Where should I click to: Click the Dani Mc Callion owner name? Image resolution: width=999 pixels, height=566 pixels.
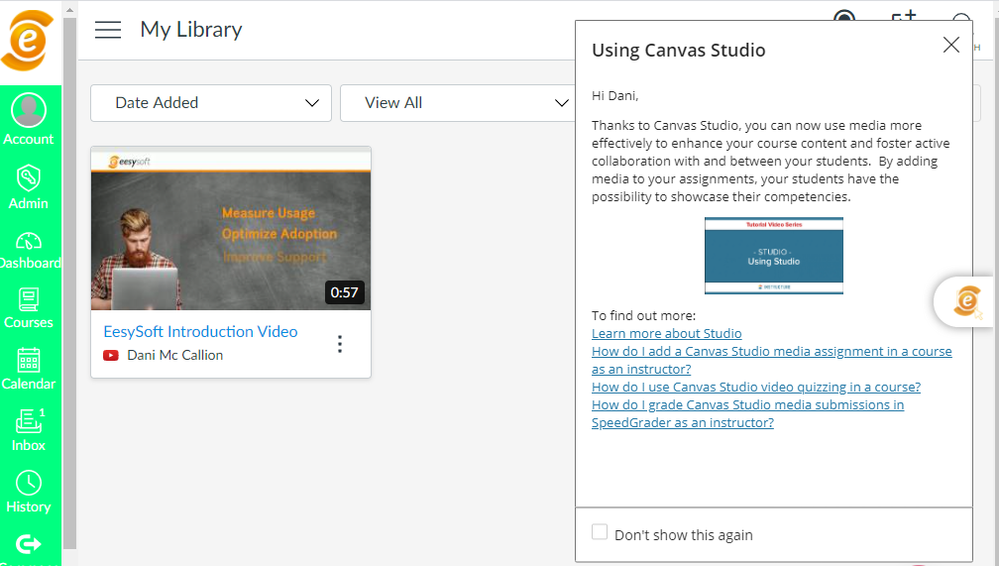(175, 356)
